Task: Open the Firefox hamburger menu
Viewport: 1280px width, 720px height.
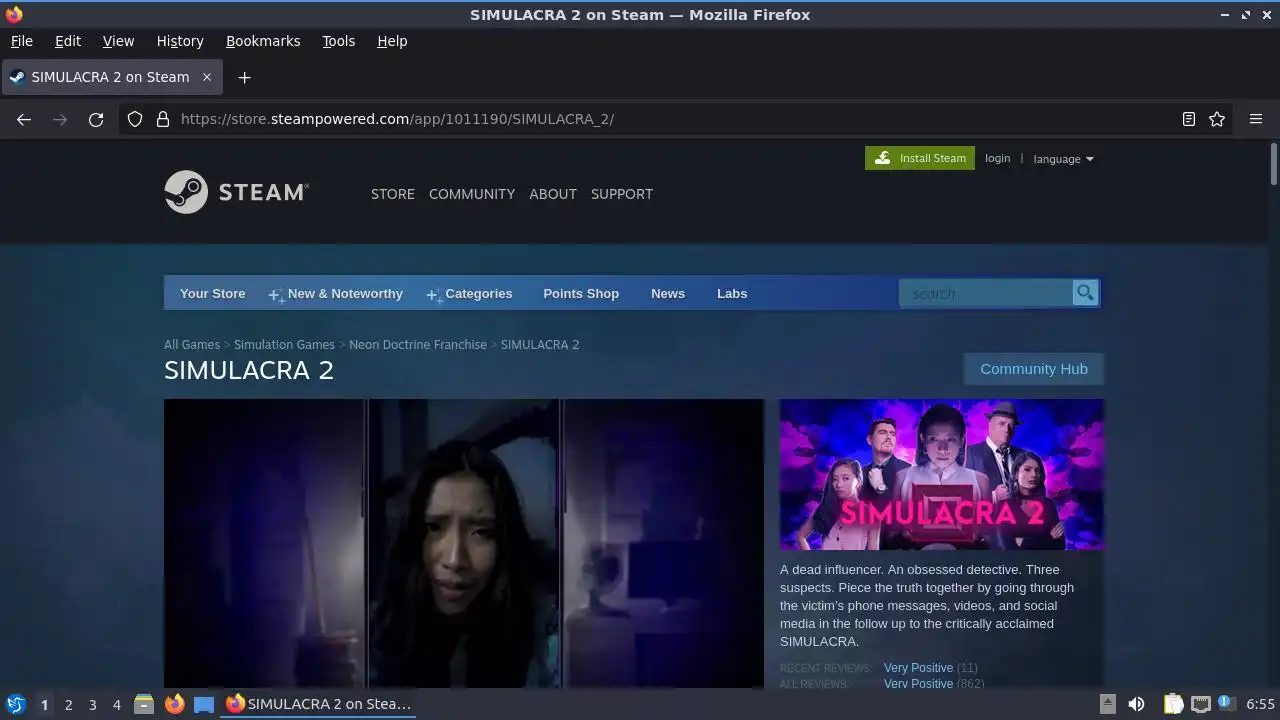Action: click(x=1256, y=119)
